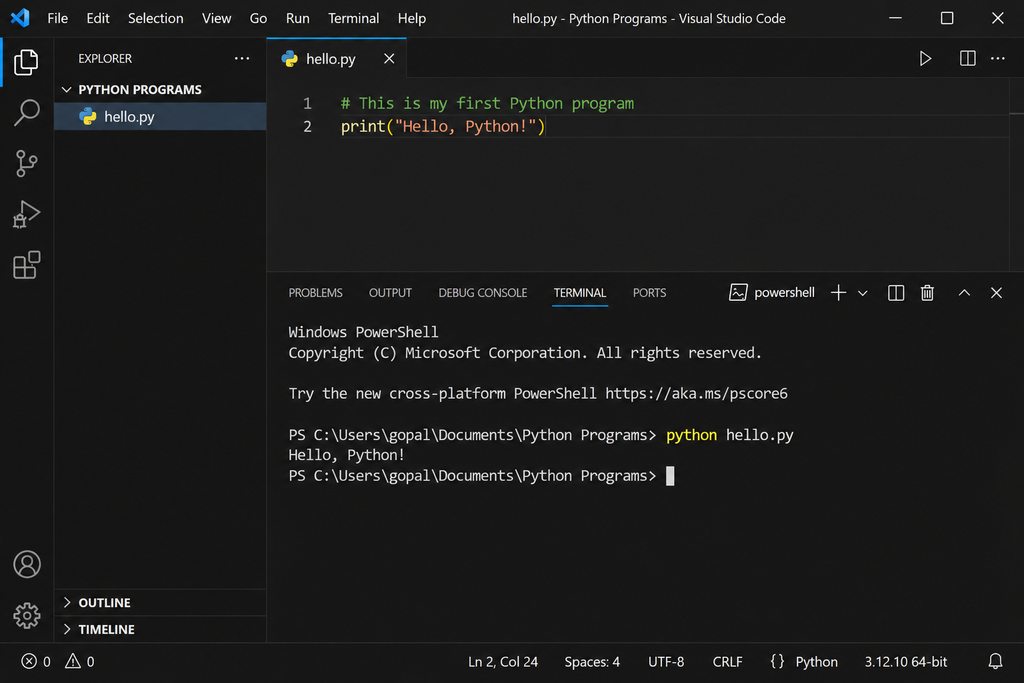This screenshot has height=683, width=1024.
Task: Change CRLF end of line sequence
Action: click(x=727, y=661)
